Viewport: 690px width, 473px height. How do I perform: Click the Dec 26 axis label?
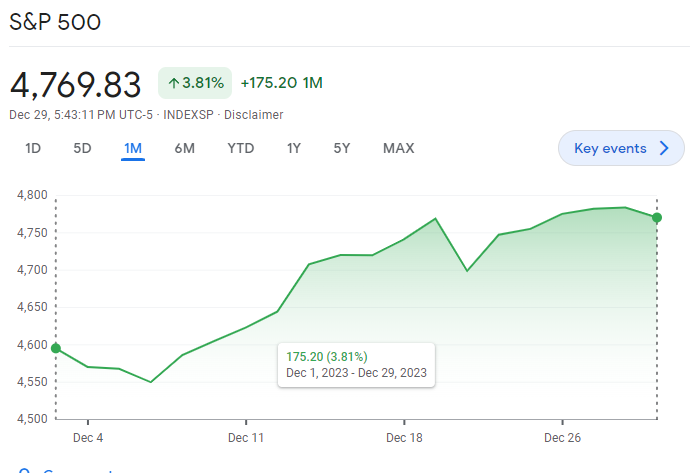click(562, 438)
